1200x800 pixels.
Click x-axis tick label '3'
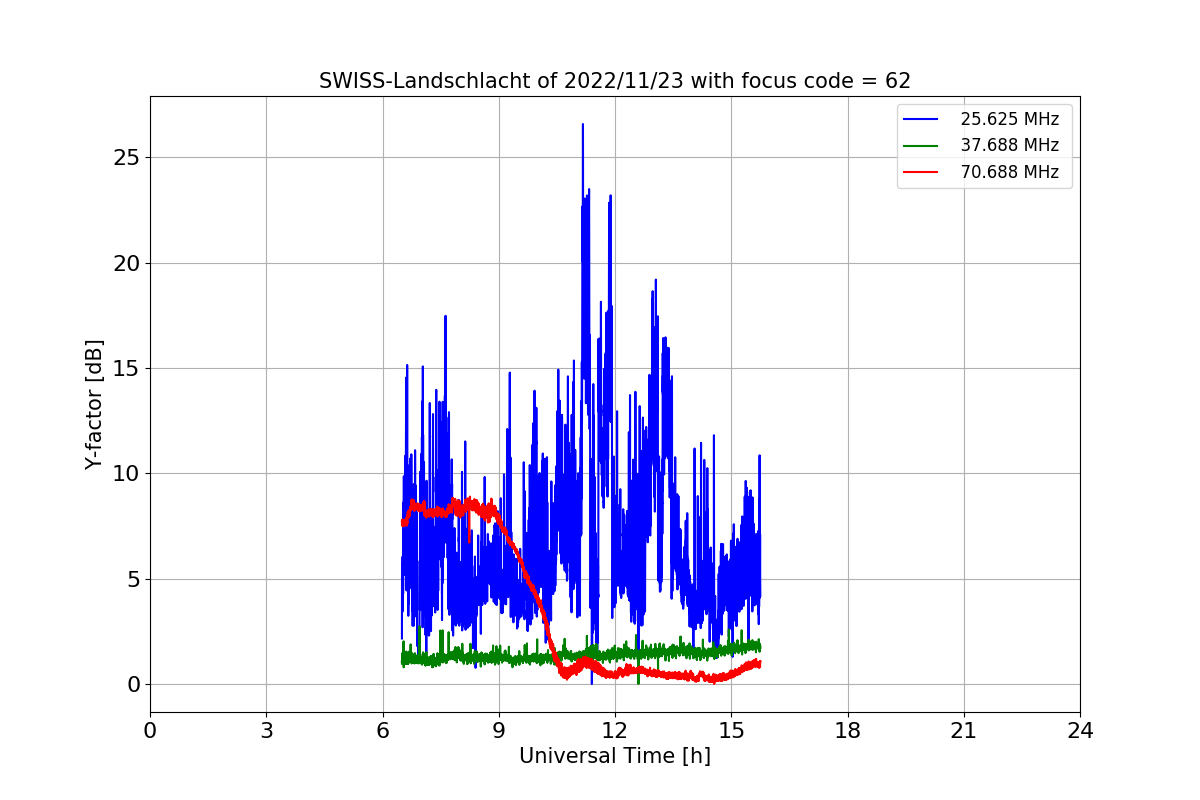coord(266,730)
